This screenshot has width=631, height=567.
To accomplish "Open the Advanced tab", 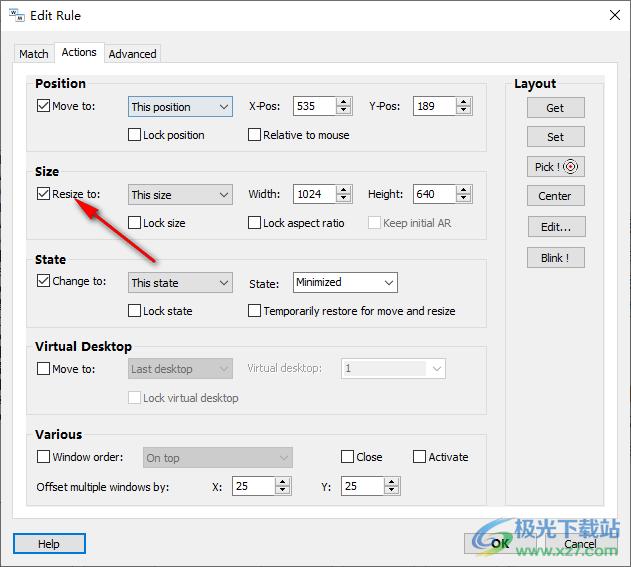I will point(132,54).
